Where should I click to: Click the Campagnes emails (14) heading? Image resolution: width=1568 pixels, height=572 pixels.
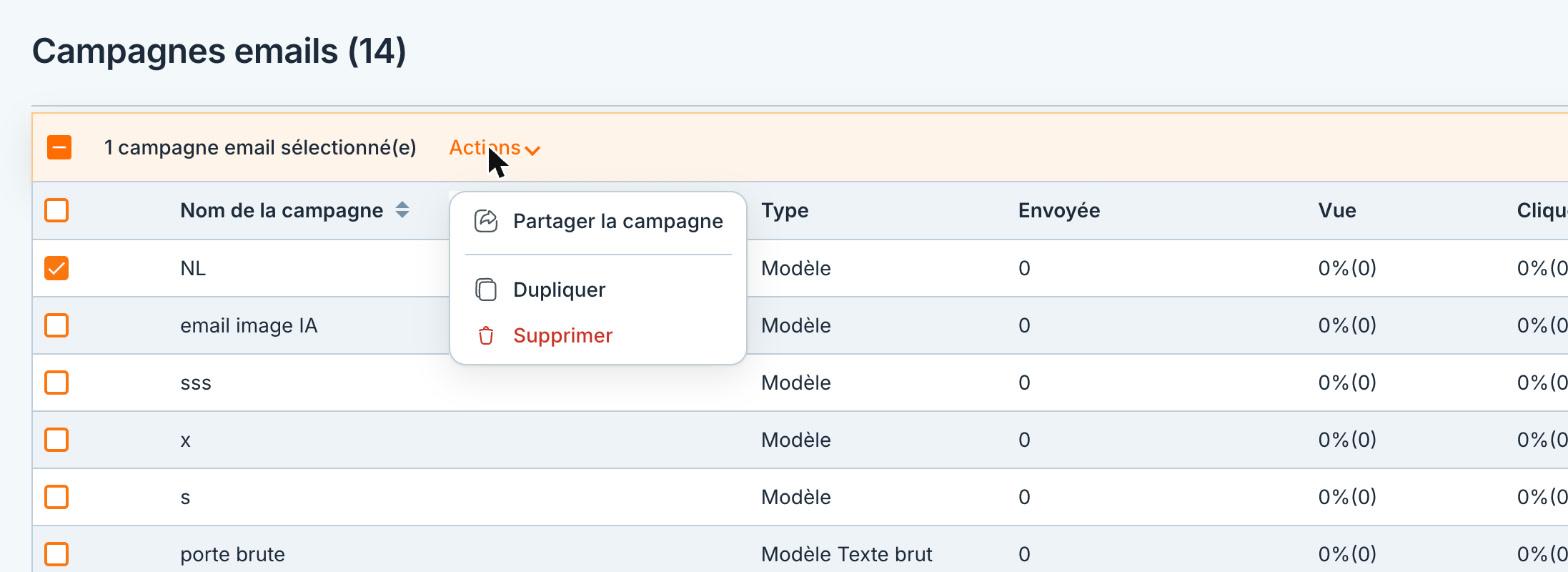[x=219, y=51]
